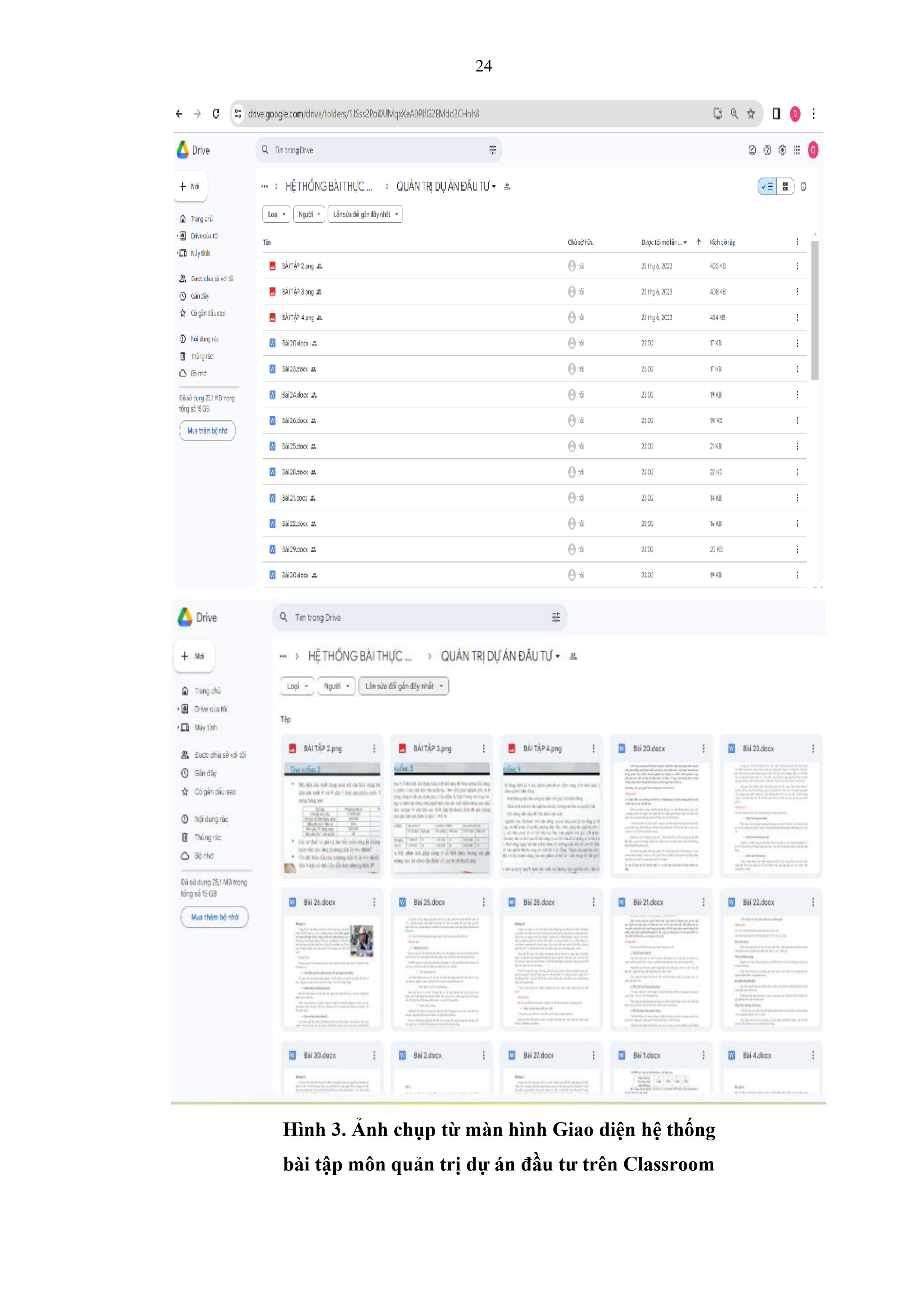Click the storage usage bar in grid-view sidebar
Image resolution: width=924 pixels, height=1306 pixels.
(x=216, y=870)
